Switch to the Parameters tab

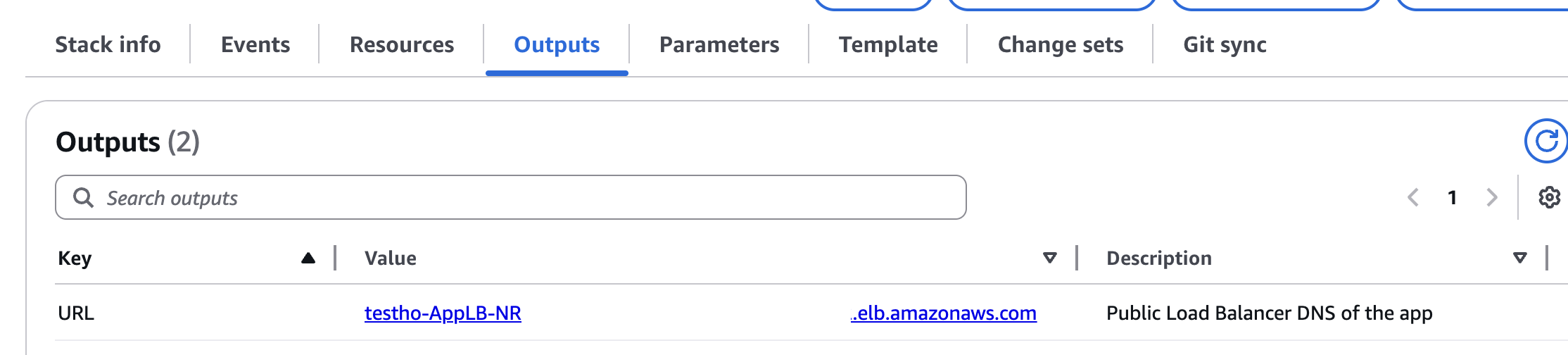pyautogui.click(x=719, y=44)
